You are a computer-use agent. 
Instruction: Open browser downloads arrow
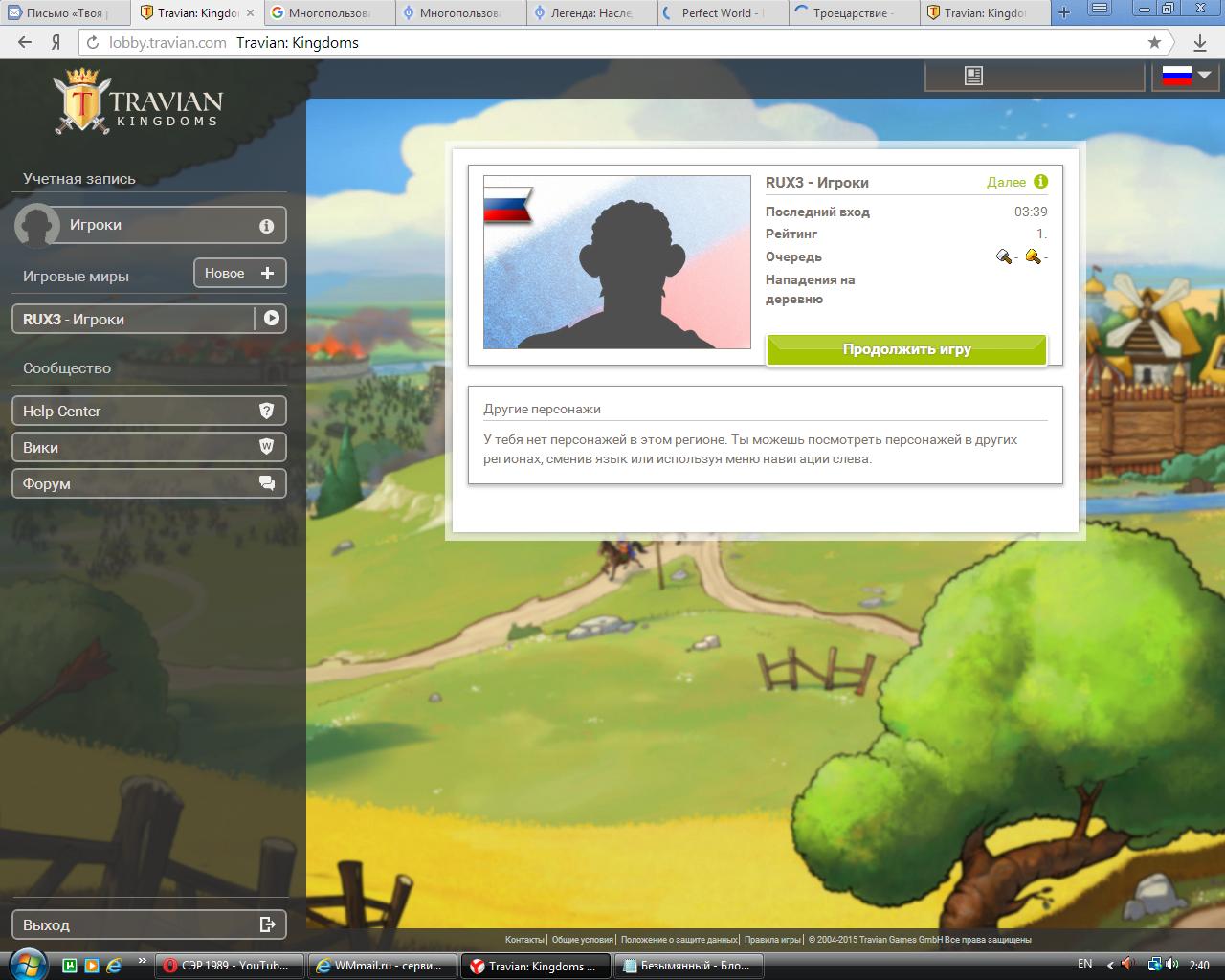(x=1200, y=42)
